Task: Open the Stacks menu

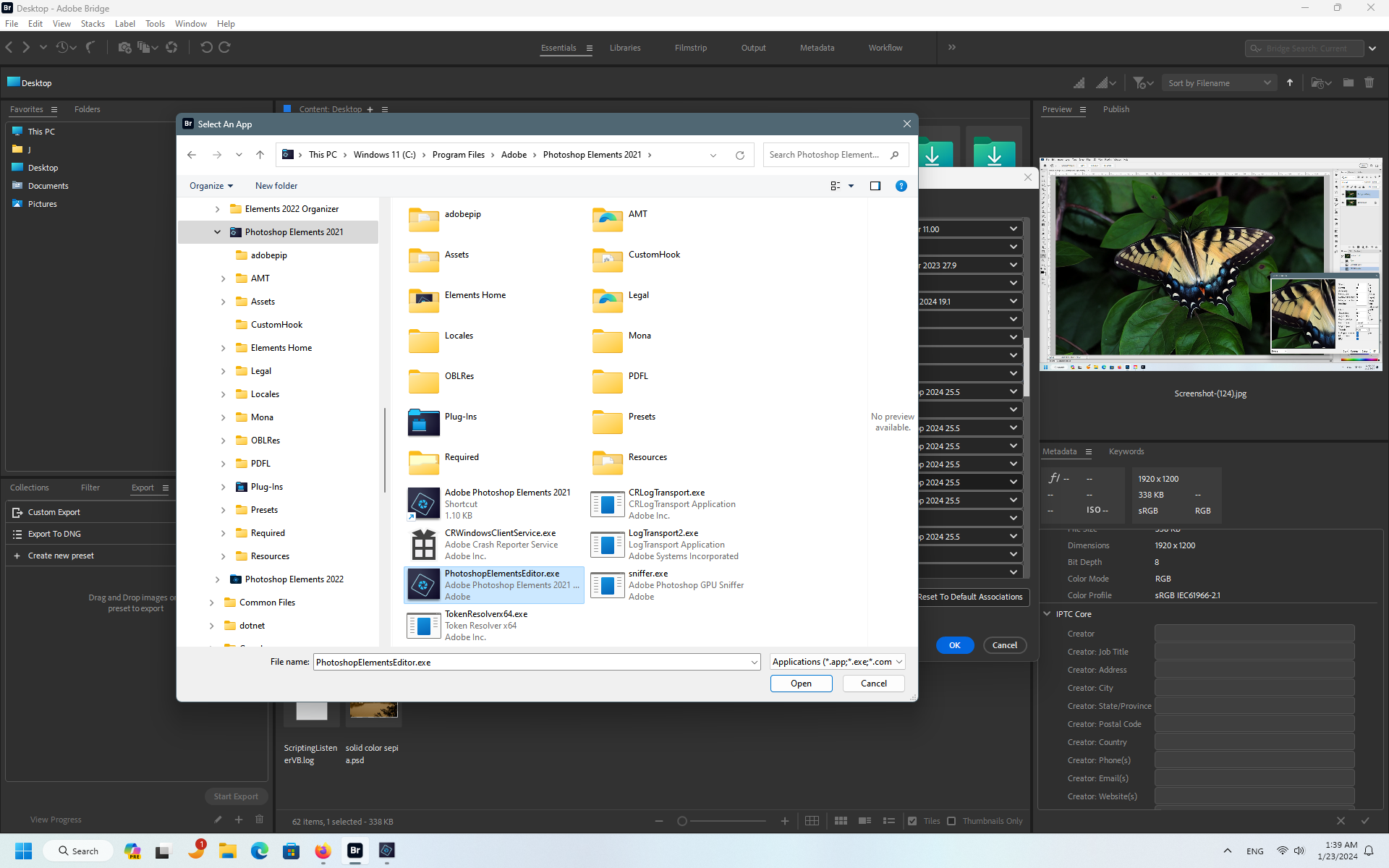Action: tap(93, 23)
